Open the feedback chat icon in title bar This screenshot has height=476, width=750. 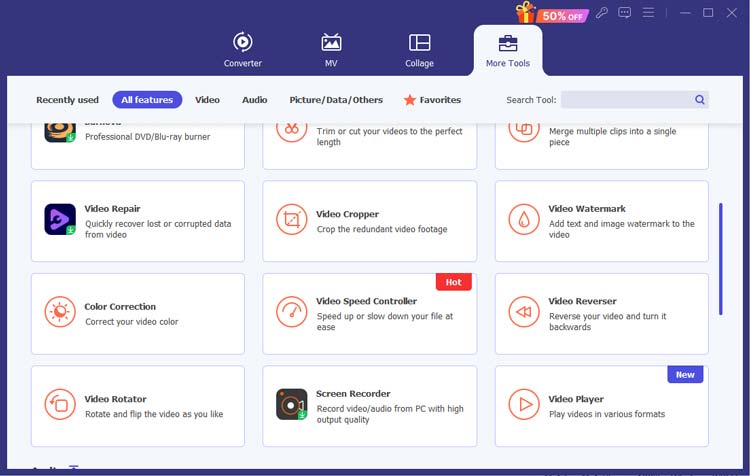pos(625,13)
